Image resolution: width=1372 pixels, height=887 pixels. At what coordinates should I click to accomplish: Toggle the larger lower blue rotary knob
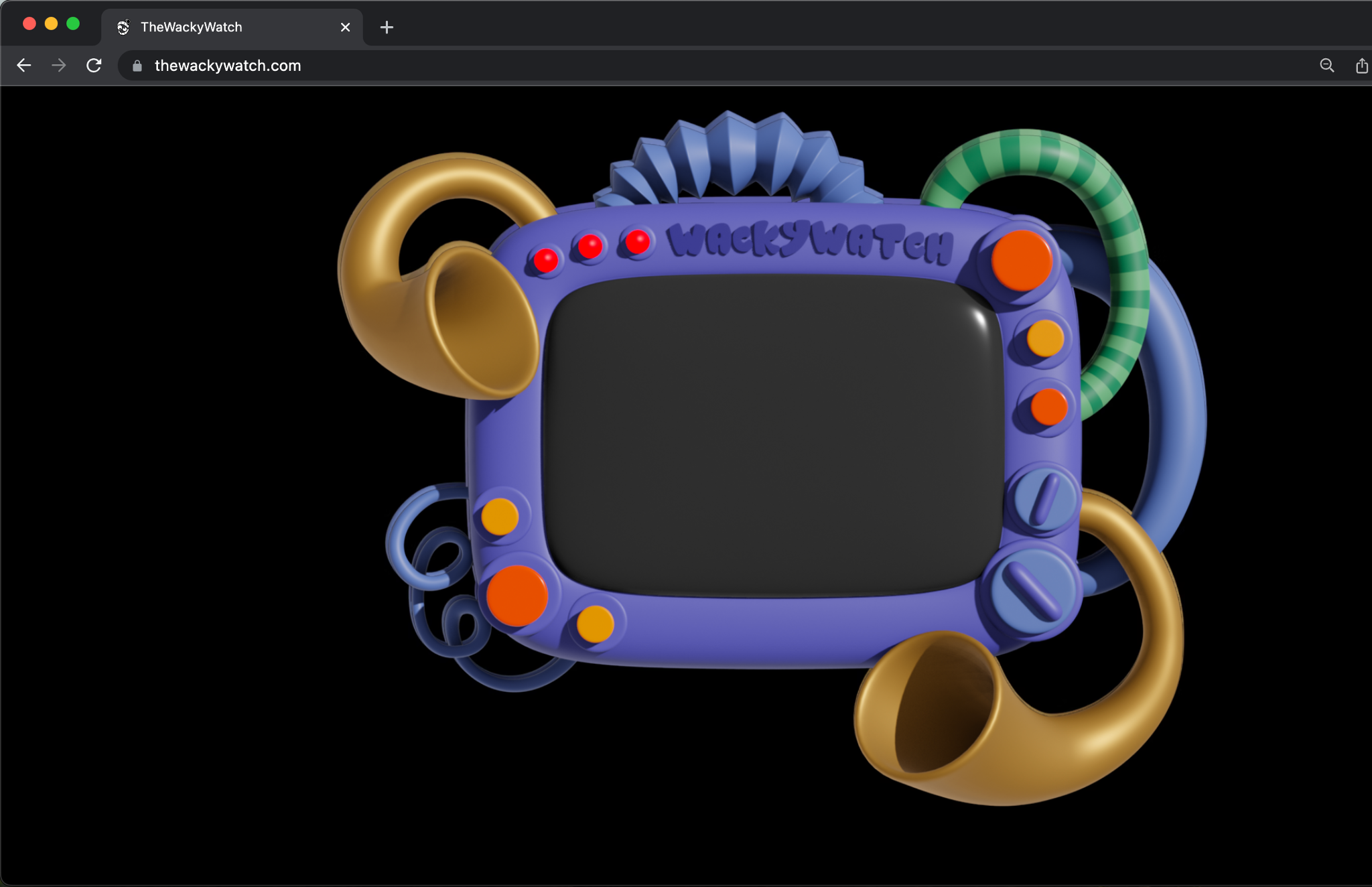pos(1032,591)
